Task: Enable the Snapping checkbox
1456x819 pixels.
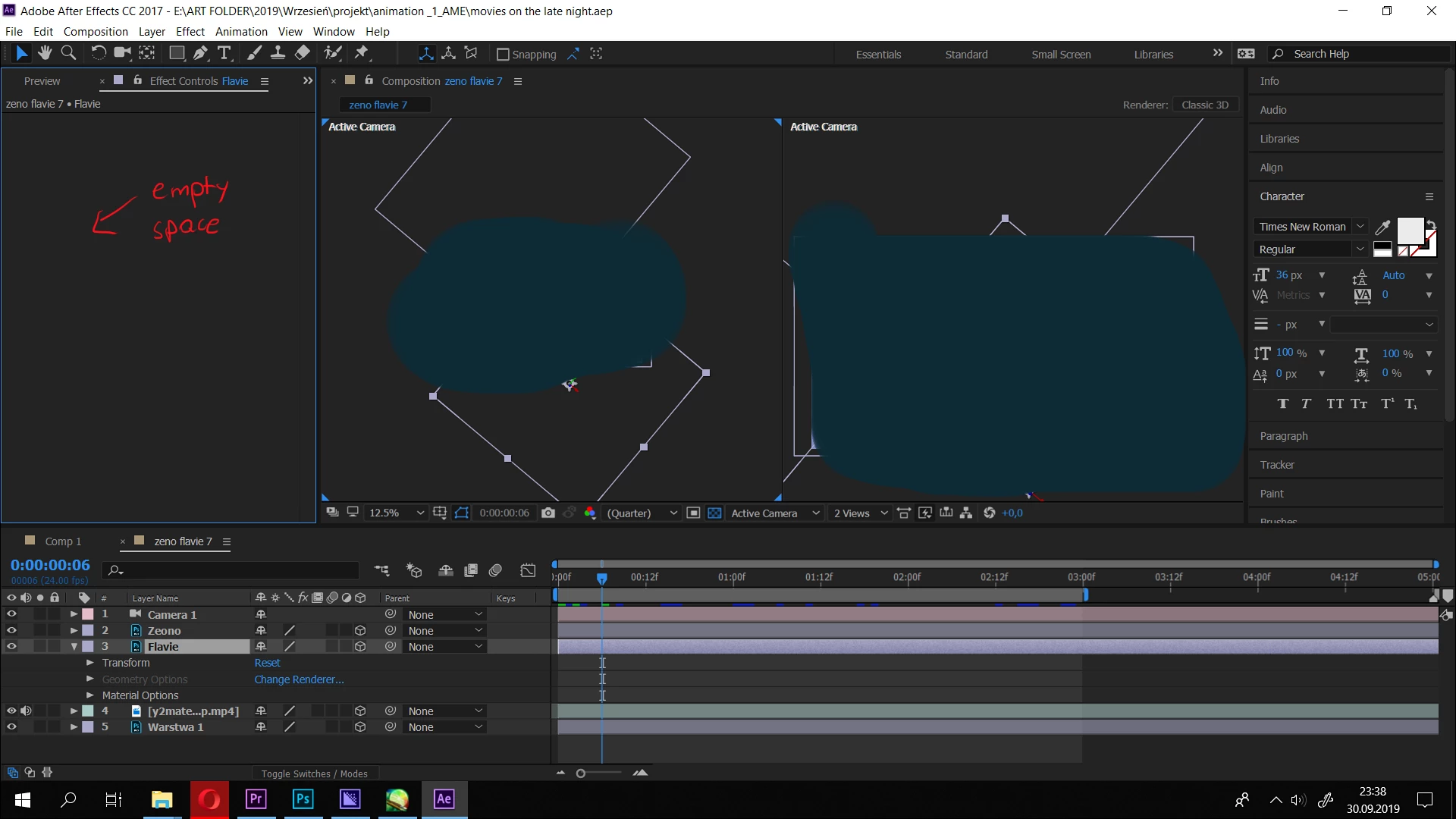Action: (502, 55)
